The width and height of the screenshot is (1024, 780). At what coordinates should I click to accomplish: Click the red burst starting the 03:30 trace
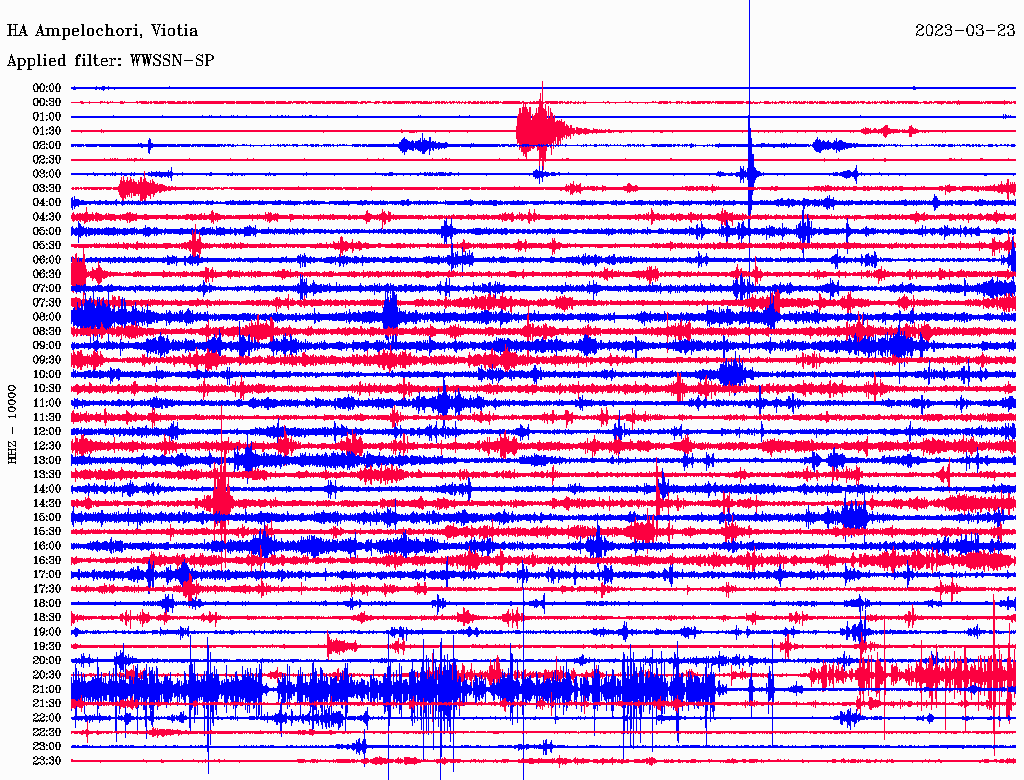click(x=137, y=188)
